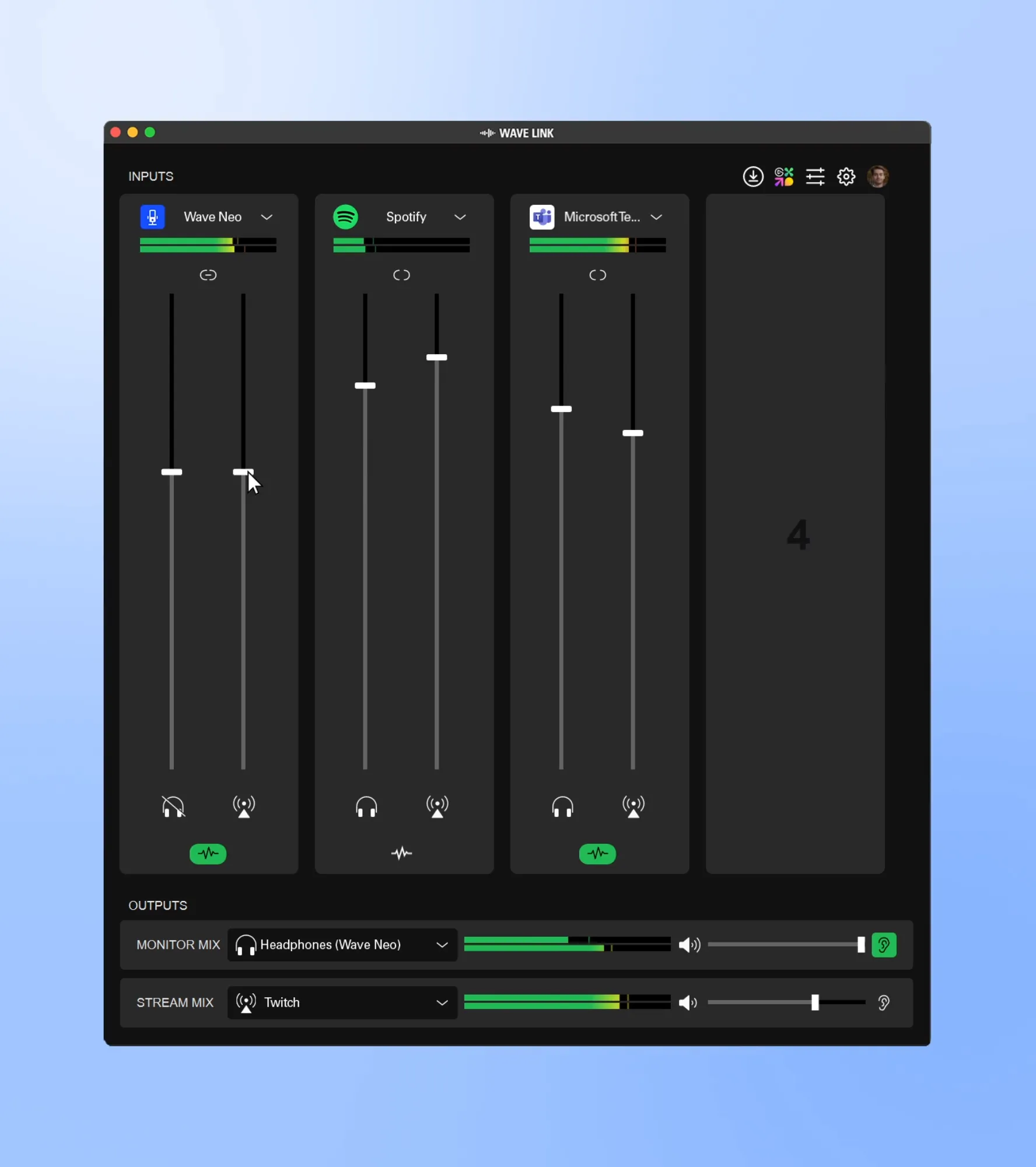Mute Microsoft Teams headphones monitor output
Viewport: 1036px width, 1167px height.
[x=562, y=806]
